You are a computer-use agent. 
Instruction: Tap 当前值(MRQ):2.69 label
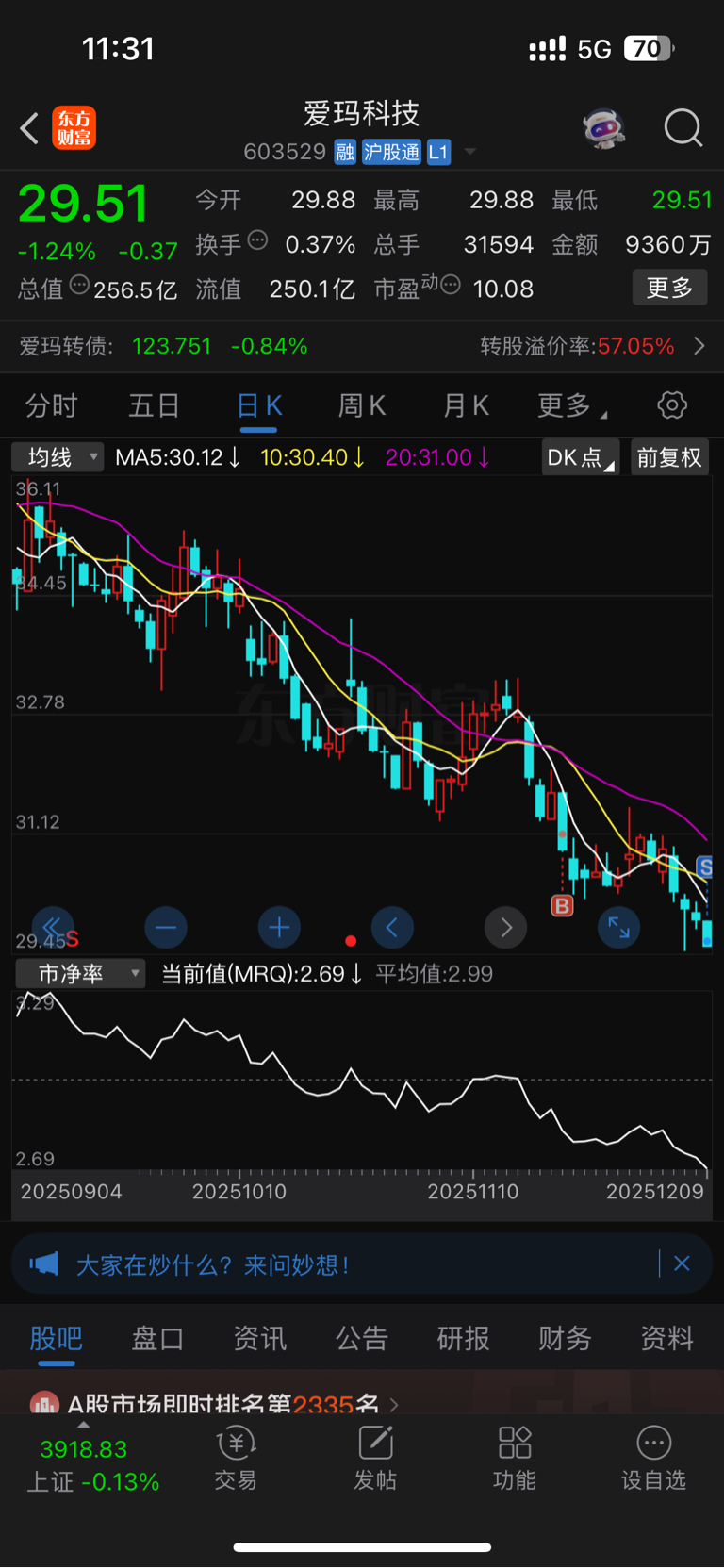point(261,974)
